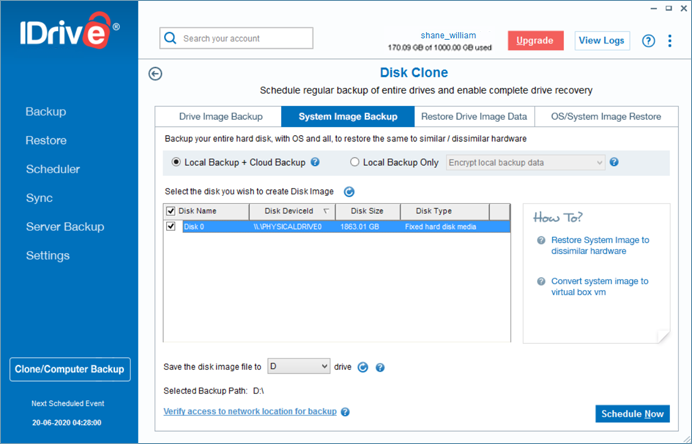Select the \\.\PHYSICALDRIVE0 cell
The height and width of the screenshot is (444, 692).
(288, 227)
